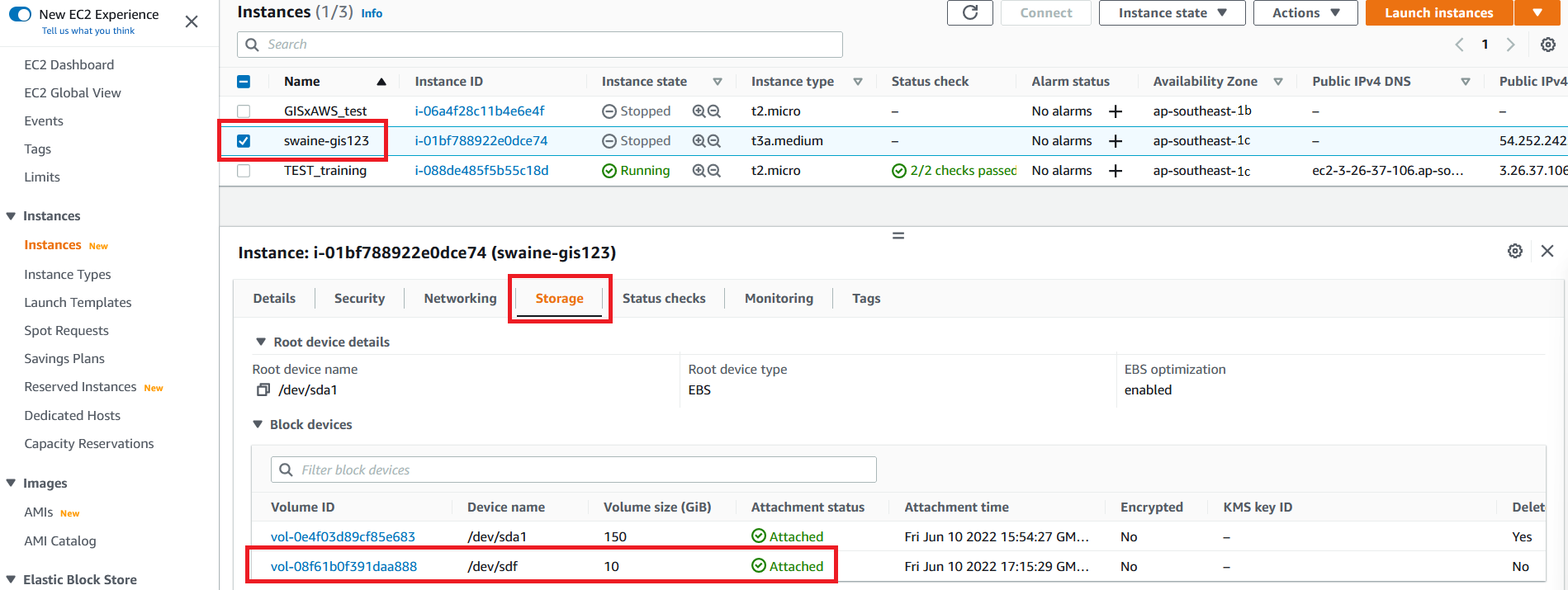Zoom out icon for swaine-gis123 row

click(x=714, y=141)
